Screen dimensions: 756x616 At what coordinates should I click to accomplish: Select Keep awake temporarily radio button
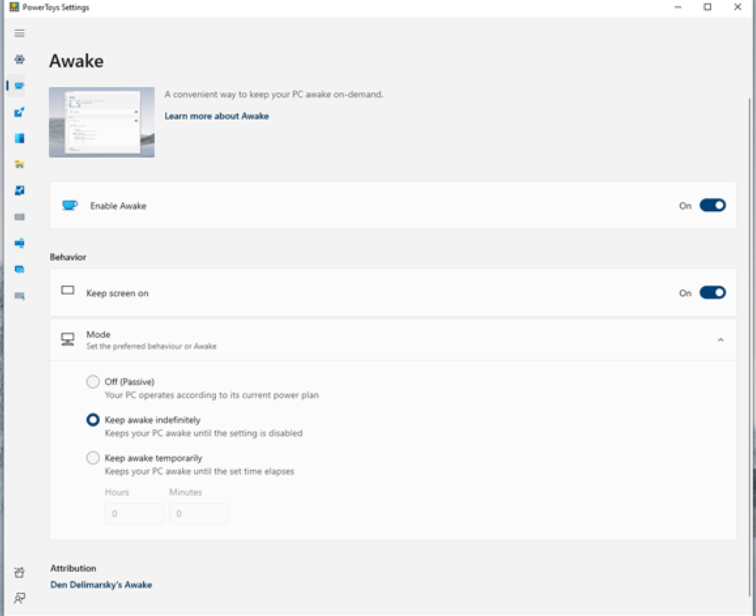tap(93, 457)
